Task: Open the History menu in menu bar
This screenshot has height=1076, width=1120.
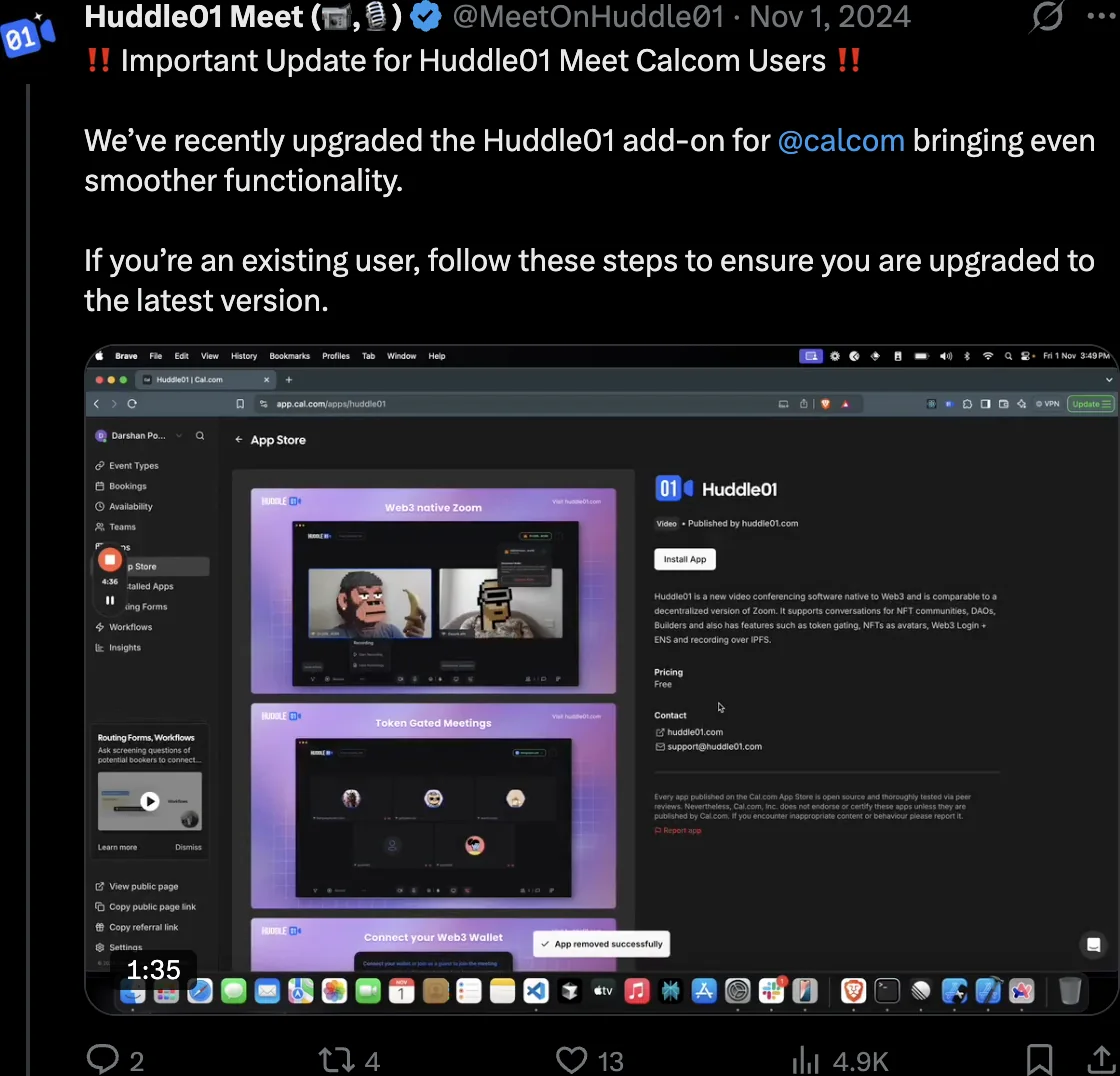Action: [244, 356]
